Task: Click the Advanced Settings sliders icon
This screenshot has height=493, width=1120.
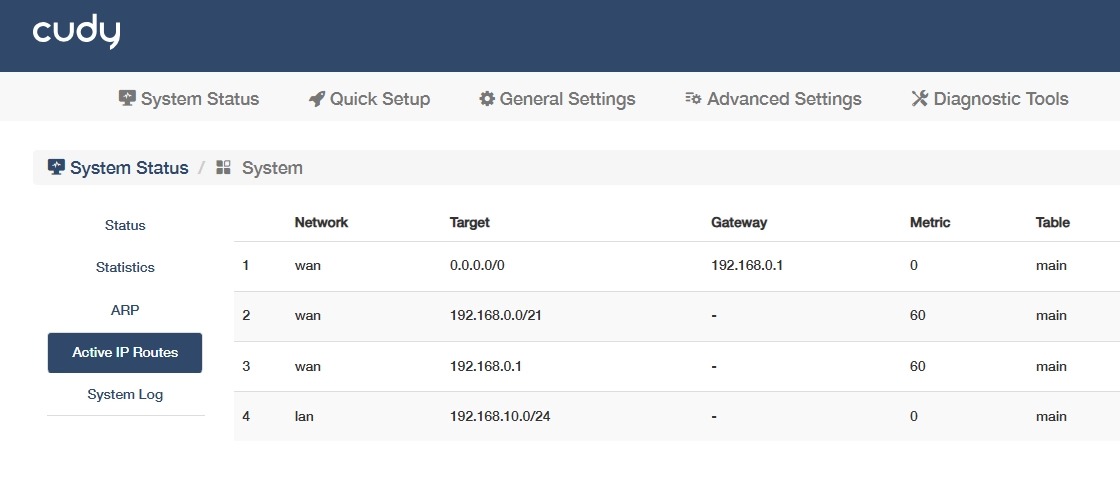Action: tap(693, 99)
